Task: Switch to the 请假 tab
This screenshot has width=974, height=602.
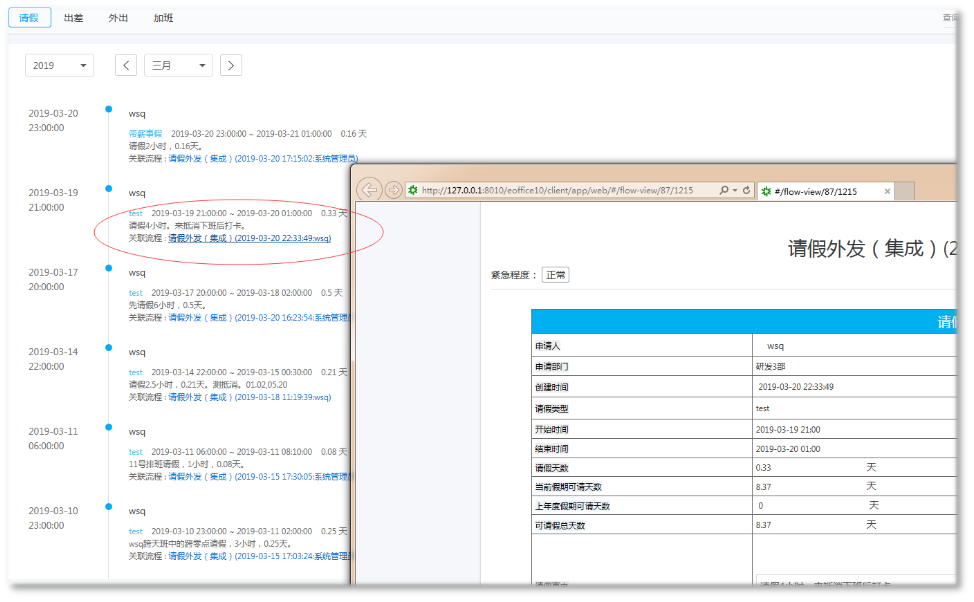Action: [29, 18]
